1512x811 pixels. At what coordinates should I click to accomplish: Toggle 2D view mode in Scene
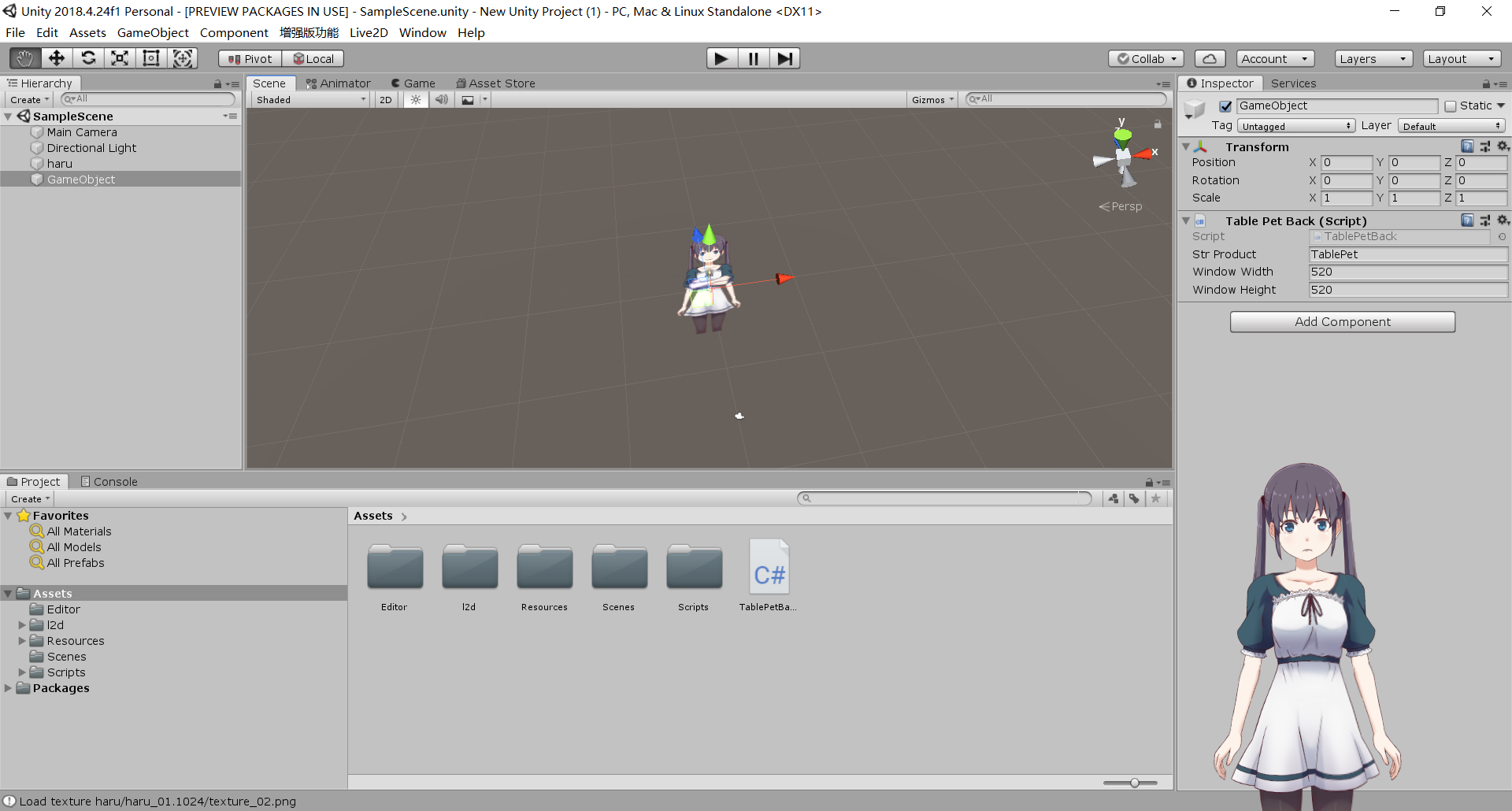386,99
